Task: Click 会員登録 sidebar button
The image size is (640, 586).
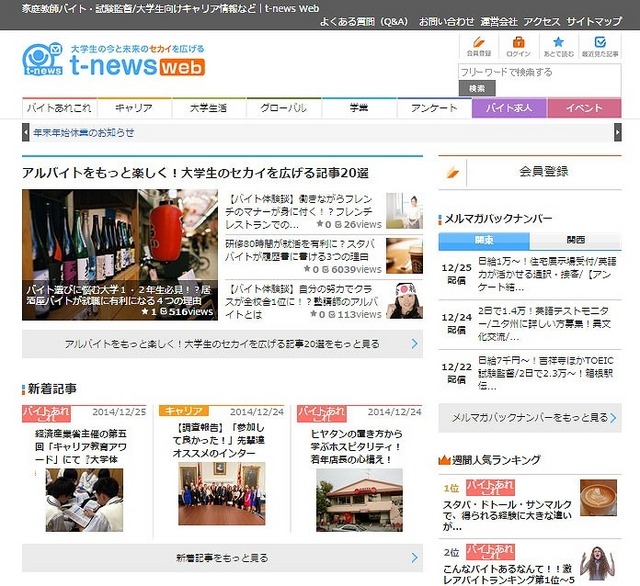Action: (x=530, y=172)
